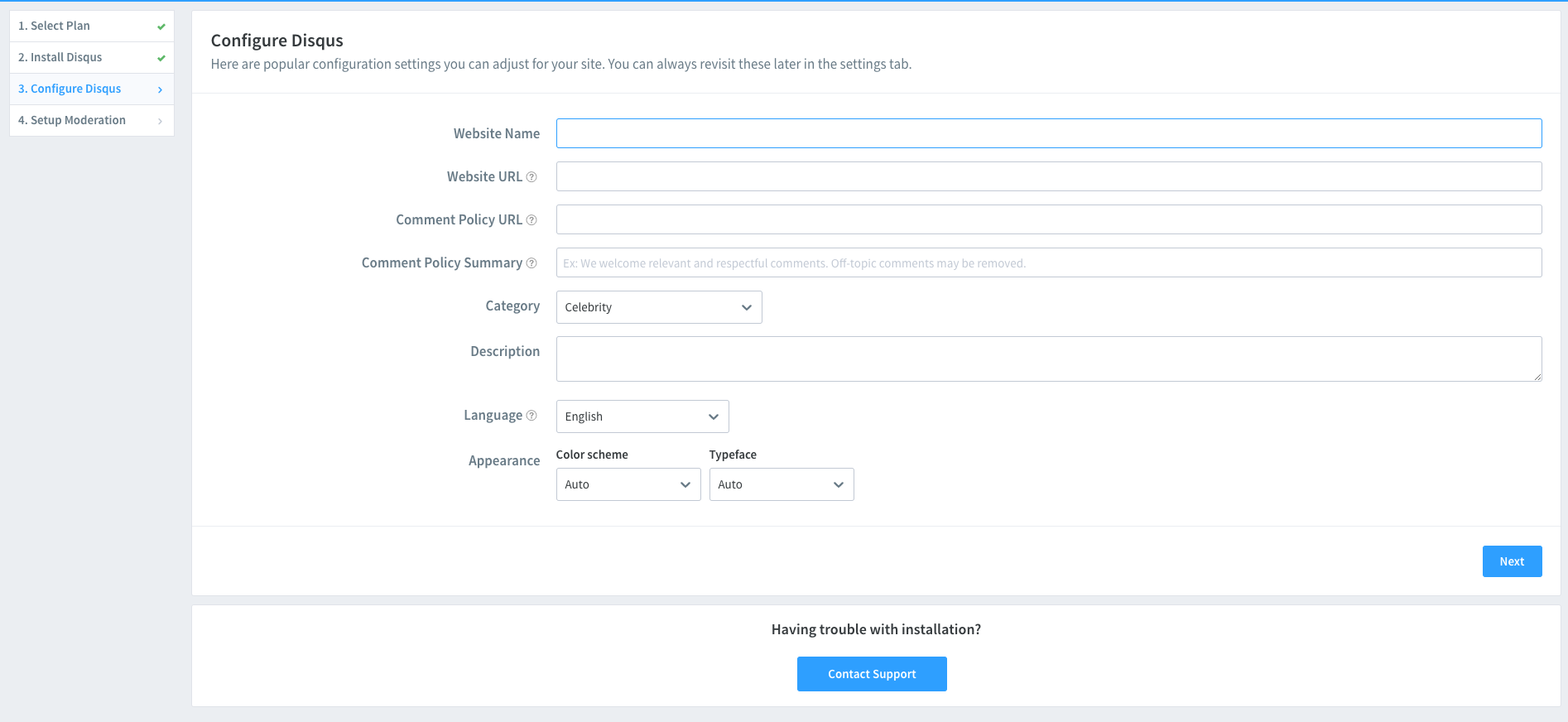Click the Configure Disqus heading text
The image size is (1568, 722).
[277, 41]
